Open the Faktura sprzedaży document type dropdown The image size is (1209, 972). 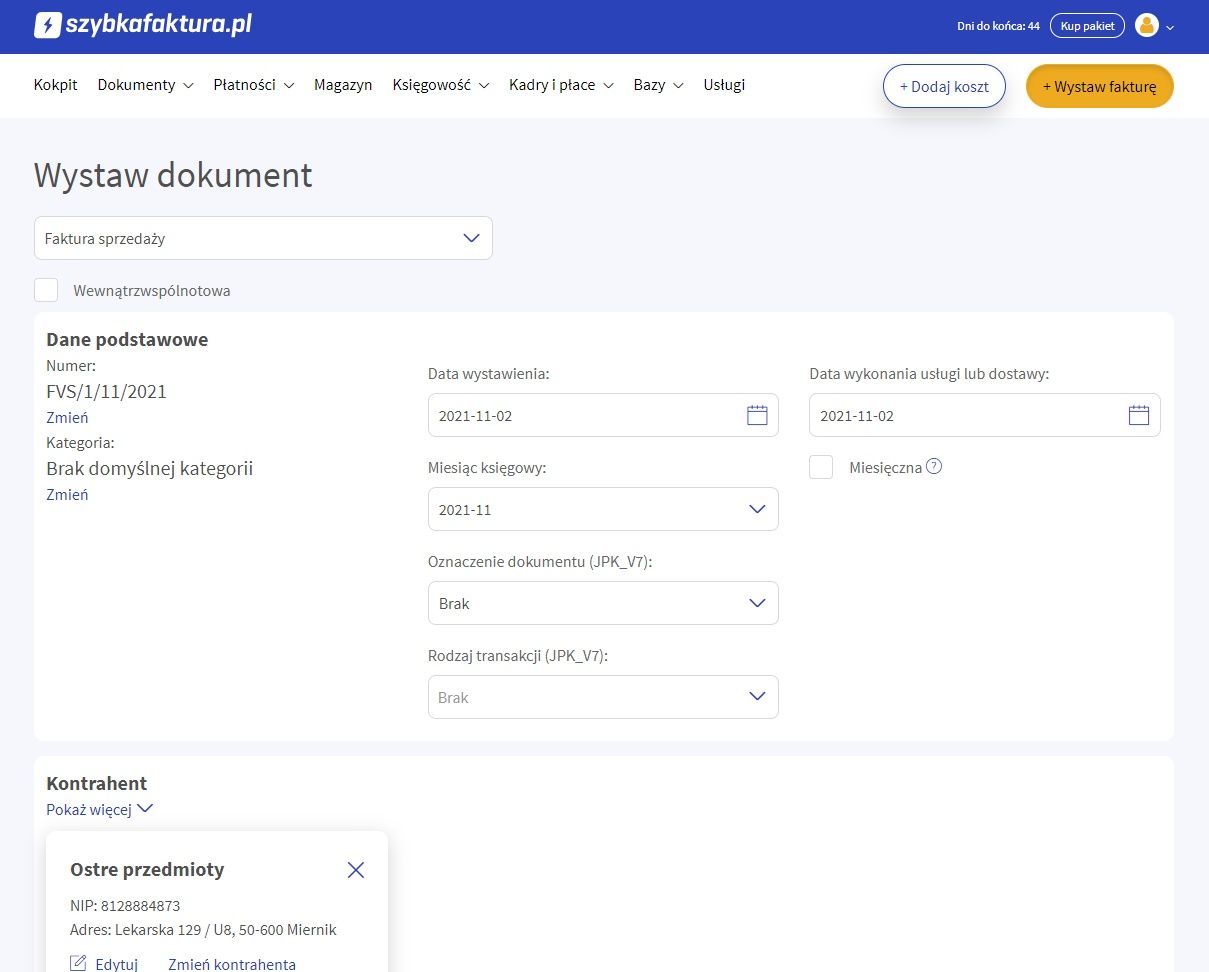pos(263,238)
